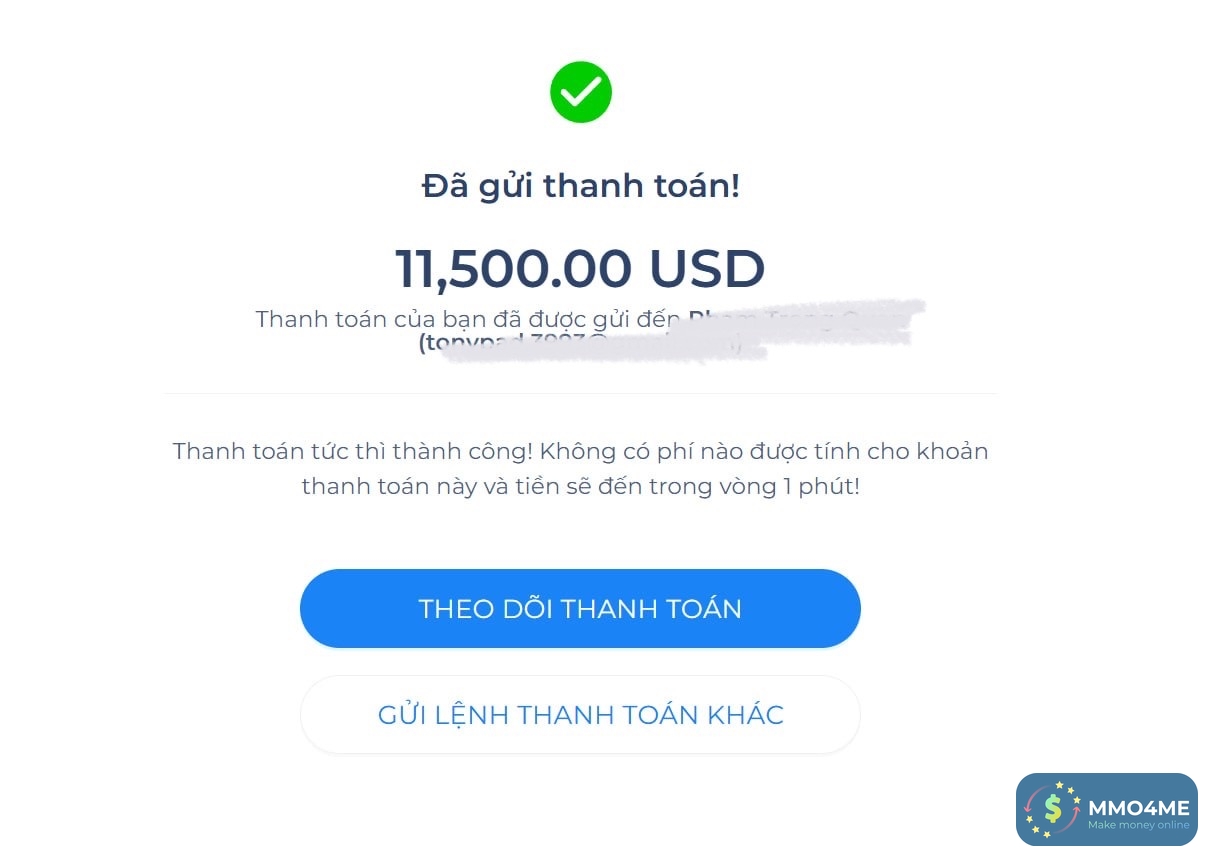Click the blurred email in parentheses
The height and width of the screenshot is (862, 1219).
tap(590, 344)
